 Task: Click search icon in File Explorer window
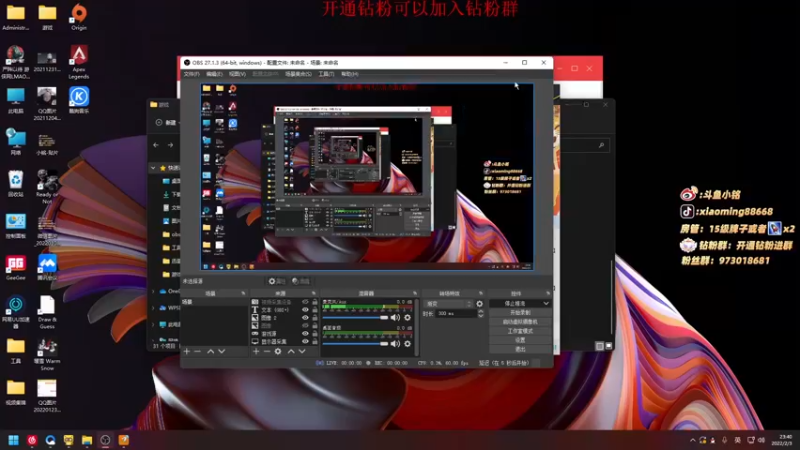(602, 145)
